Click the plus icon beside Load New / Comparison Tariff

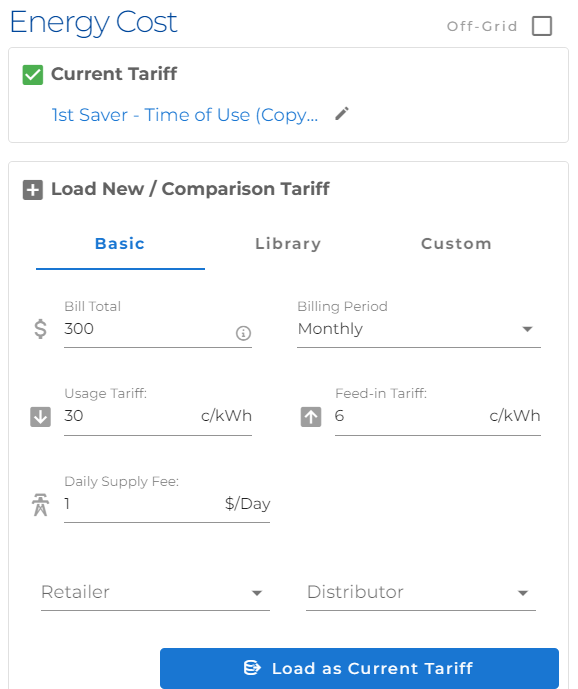(33, 190)
